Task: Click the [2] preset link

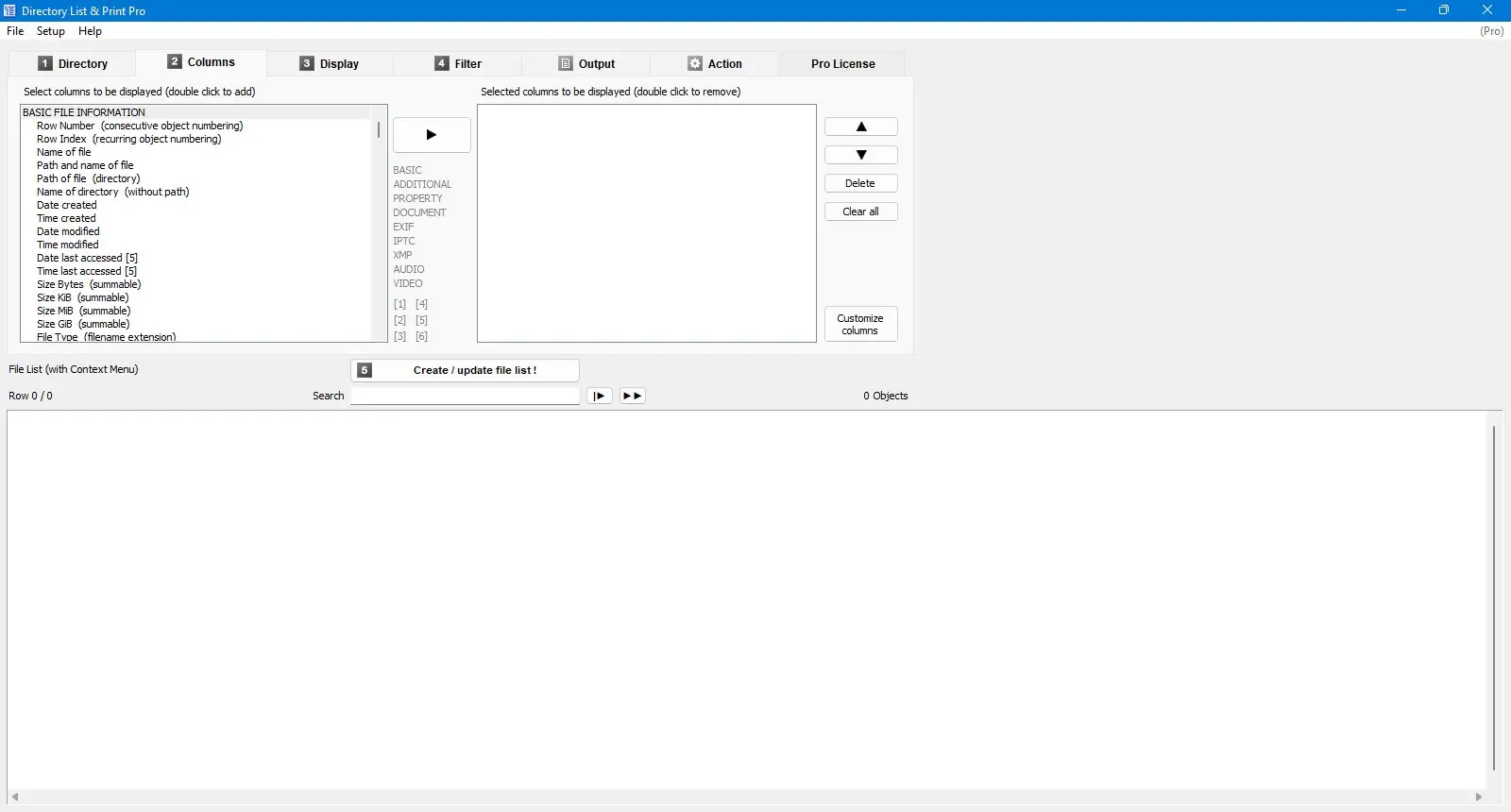Action: 400,320
